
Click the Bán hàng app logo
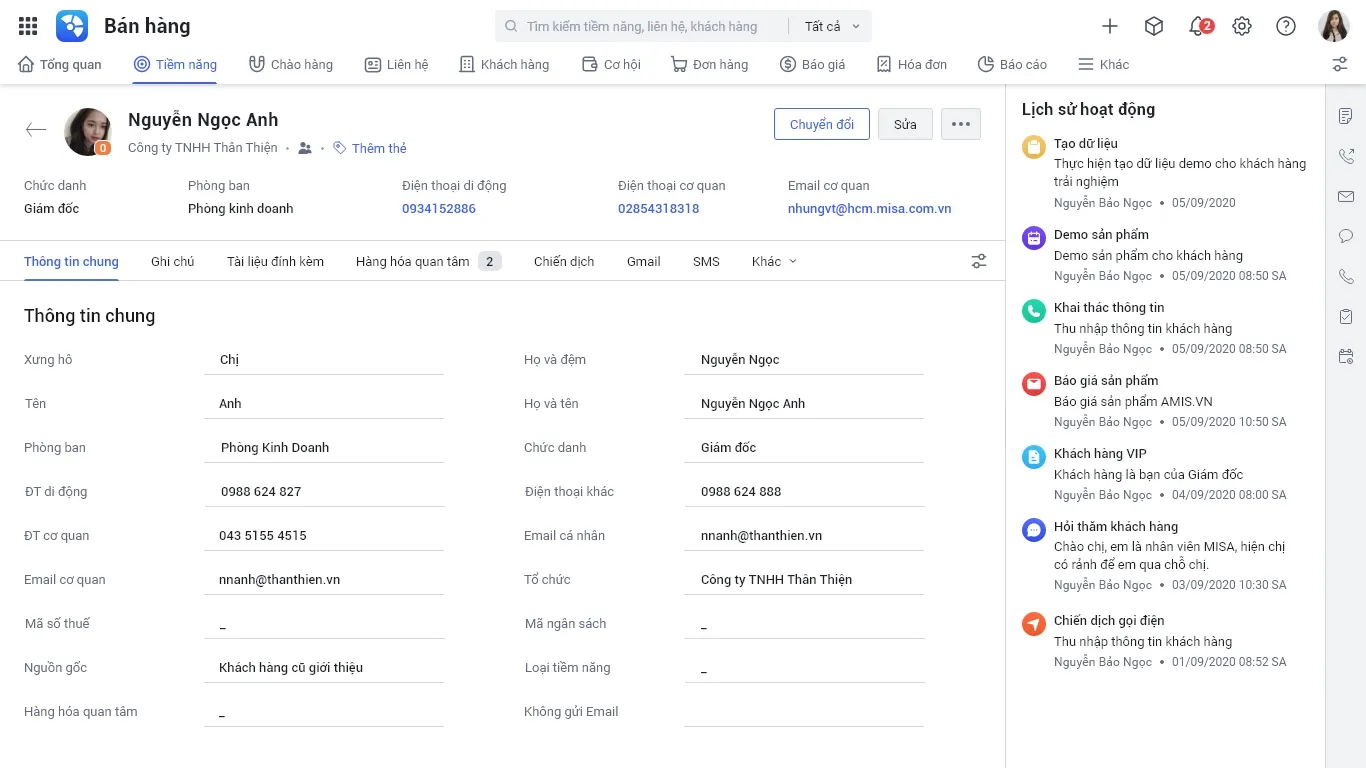[72, 26]
